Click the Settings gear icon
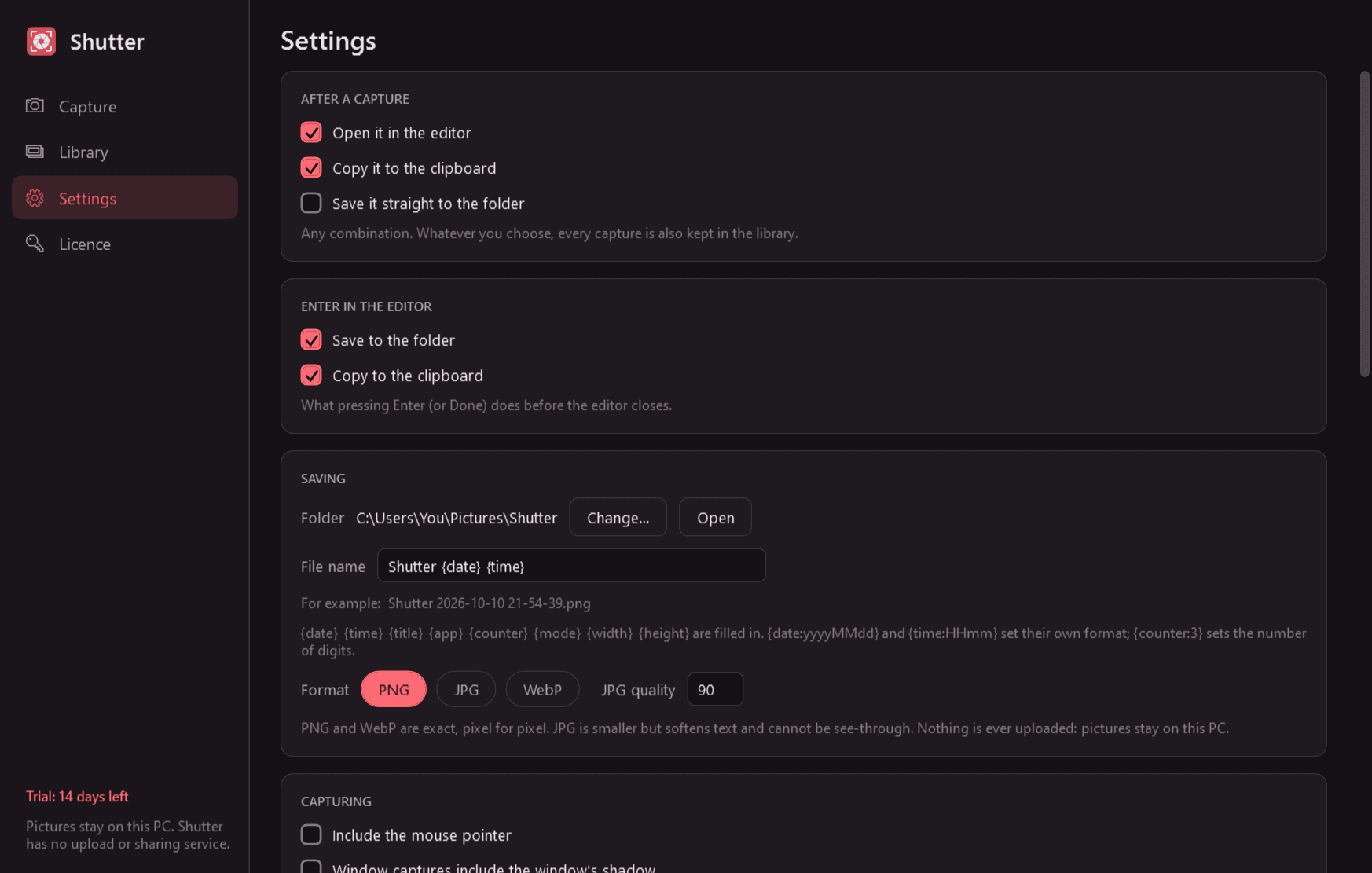 point(35,198)
